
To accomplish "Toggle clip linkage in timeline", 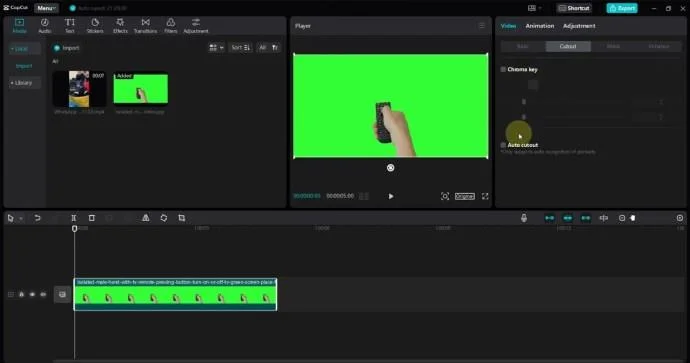I will (586, 218).
